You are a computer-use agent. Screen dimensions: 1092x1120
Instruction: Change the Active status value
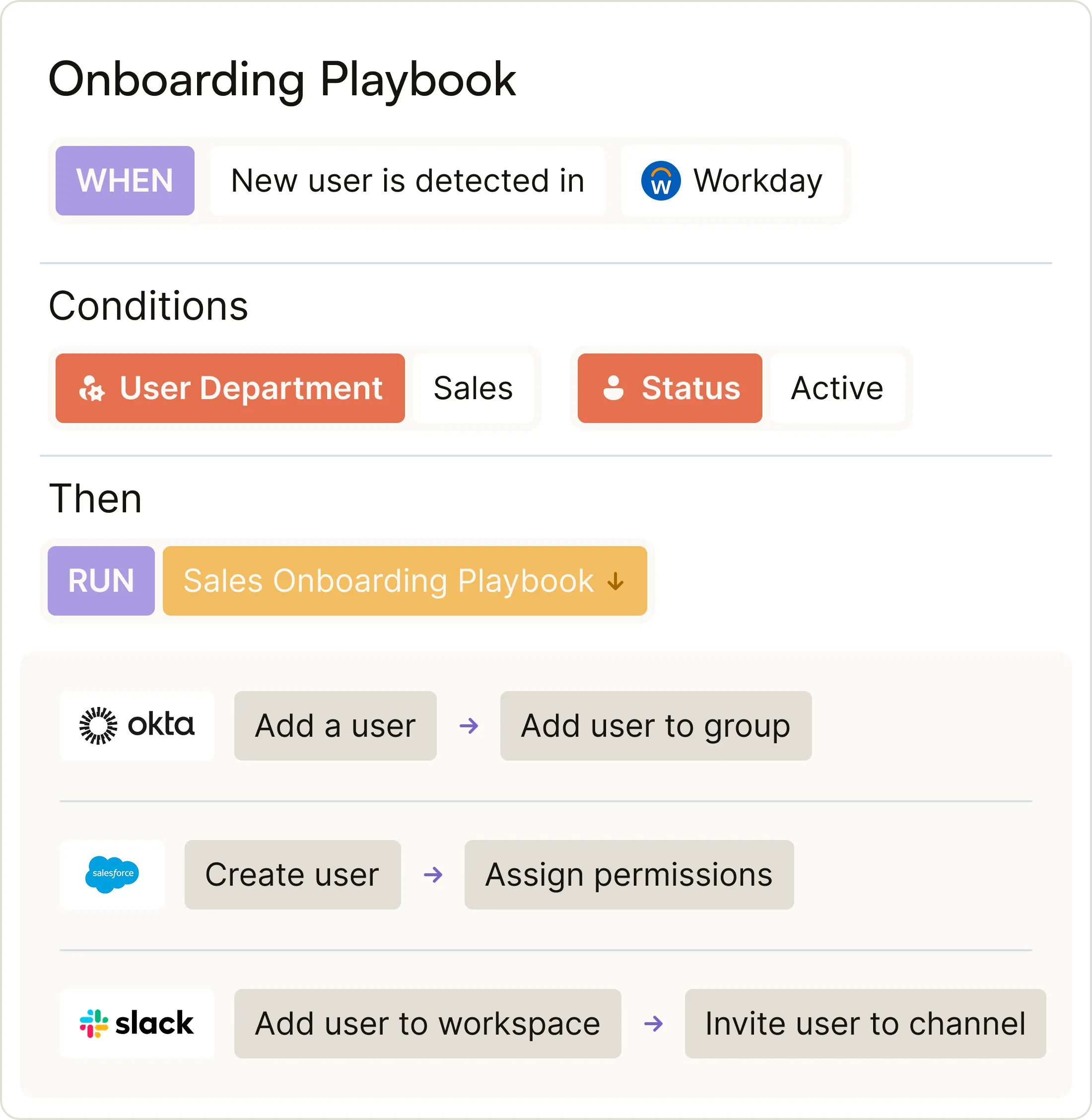pyautogui.click(x=837, y=388)
